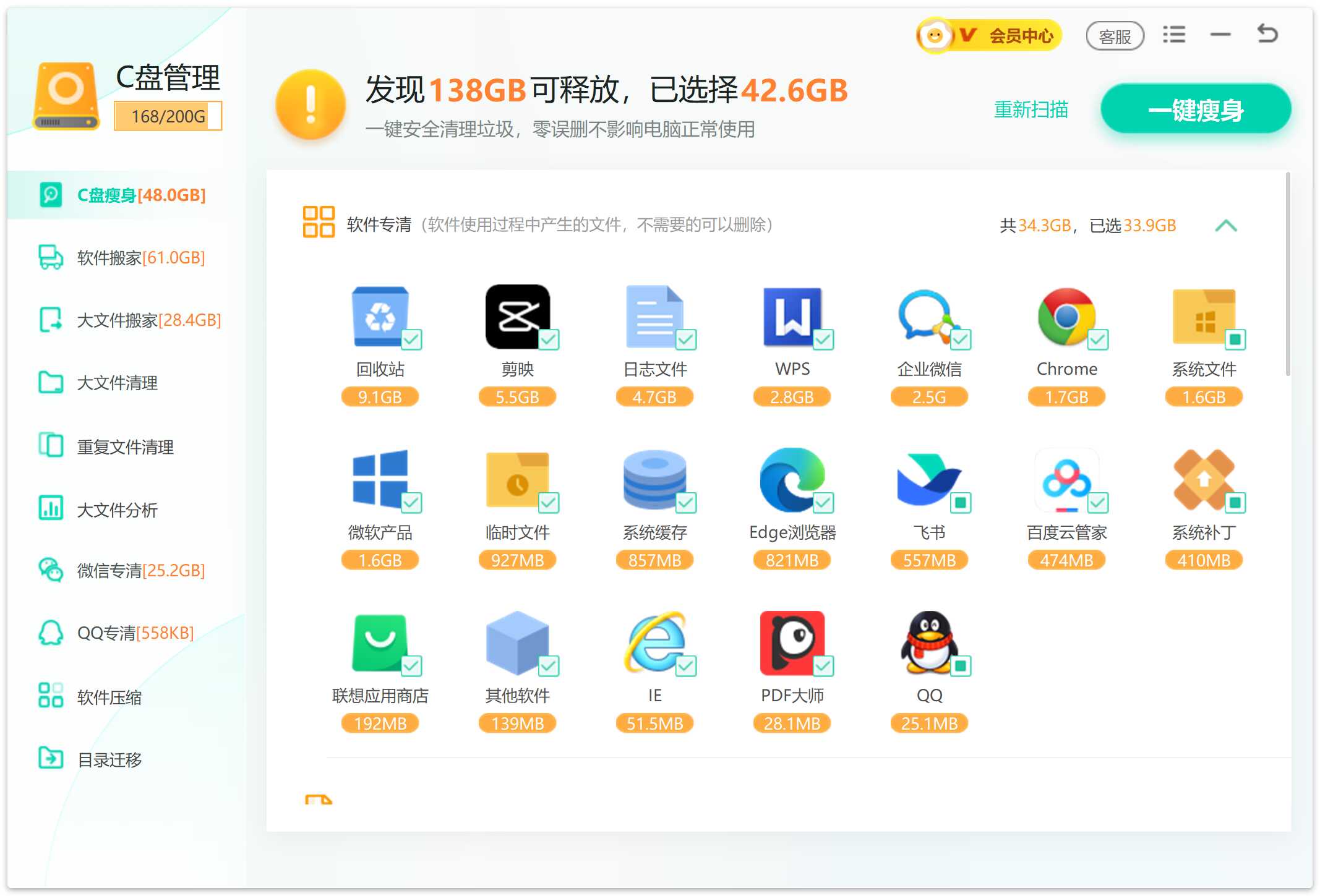Uncheck the Edge浏览器 checkbox

point(823,502)
